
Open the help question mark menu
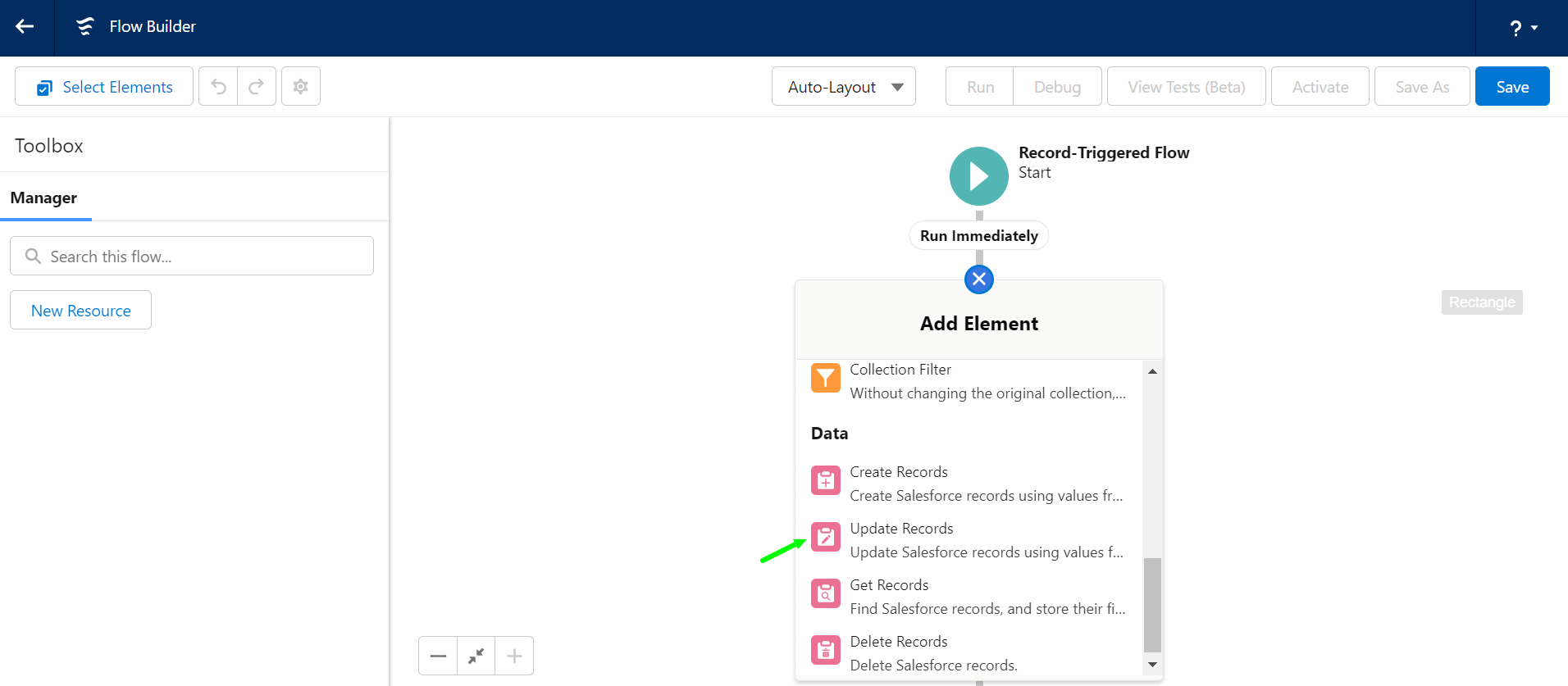tap(1523, 28)
